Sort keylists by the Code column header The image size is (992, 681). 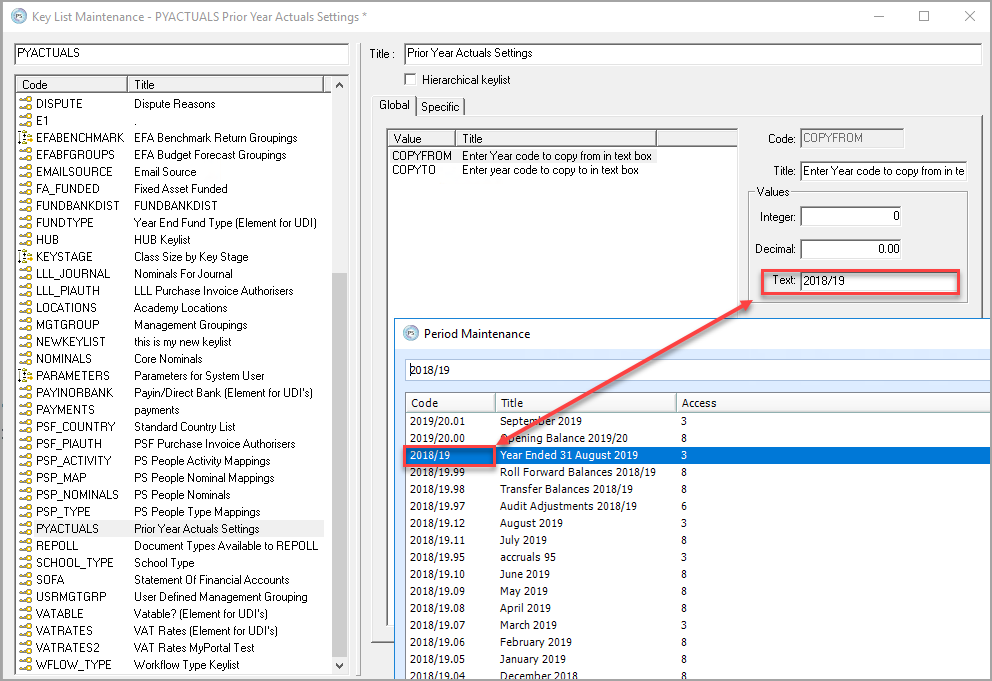pyautogui.click(x=35, y=85)
